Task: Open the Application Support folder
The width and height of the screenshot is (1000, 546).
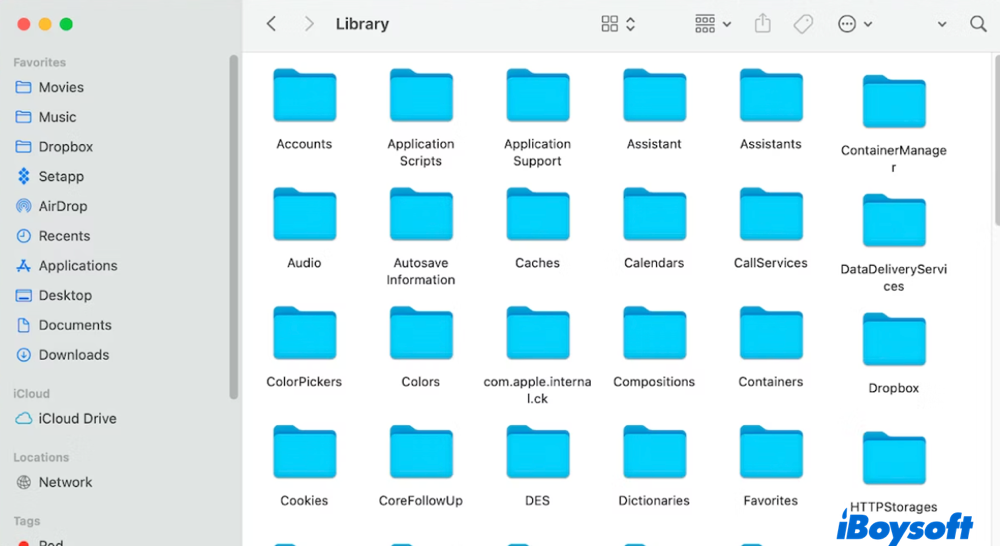Action: [537, 97]
